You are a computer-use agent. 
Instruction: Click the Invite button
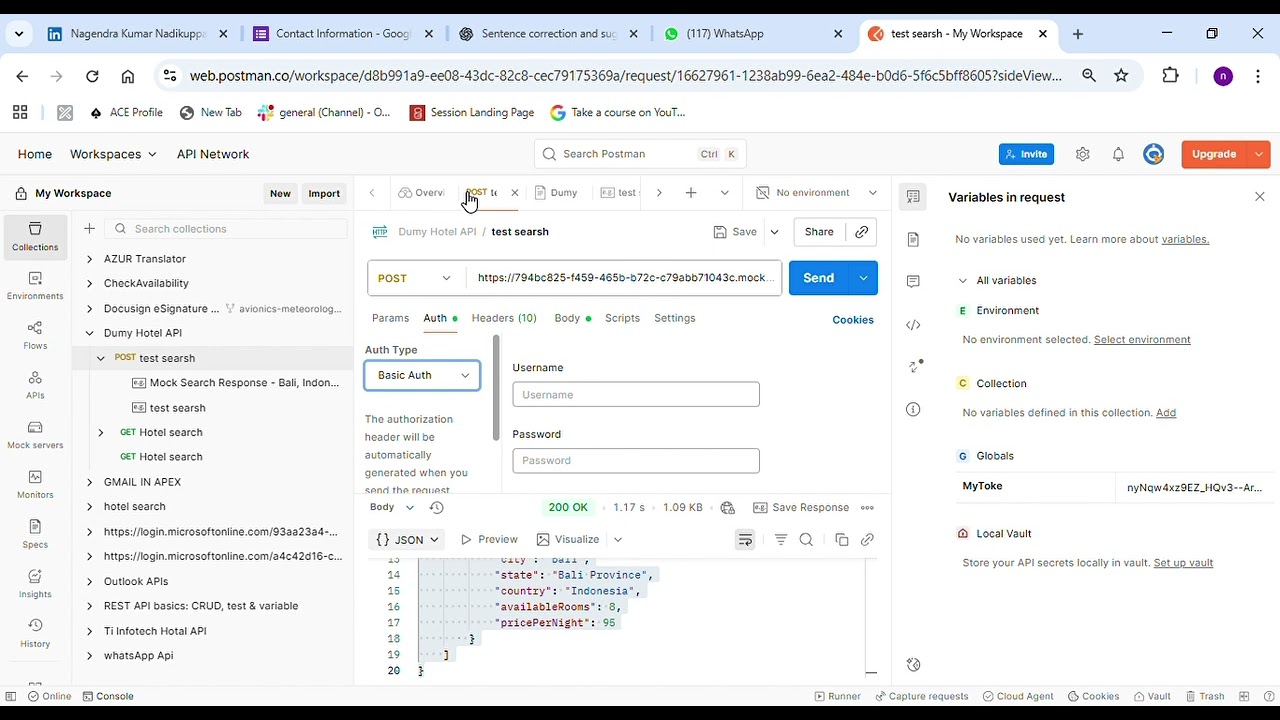point(1026,154)
